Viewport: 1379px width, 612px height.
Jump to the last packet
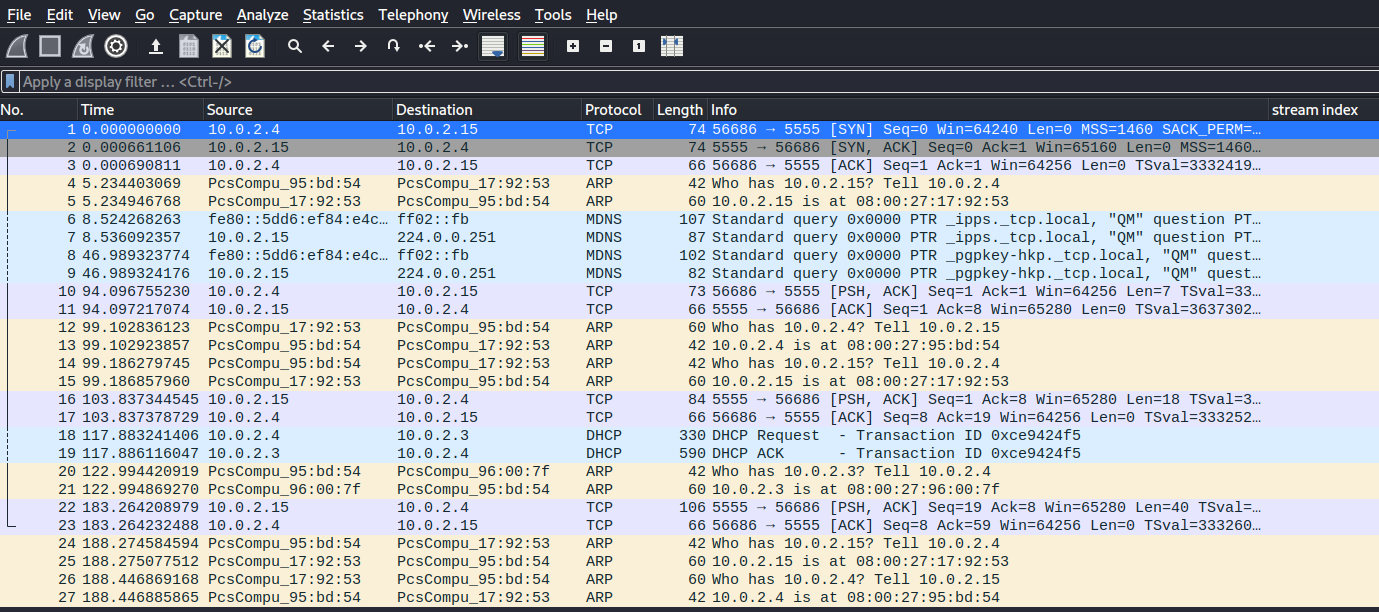pyautogui.click(x=459, y=46)
